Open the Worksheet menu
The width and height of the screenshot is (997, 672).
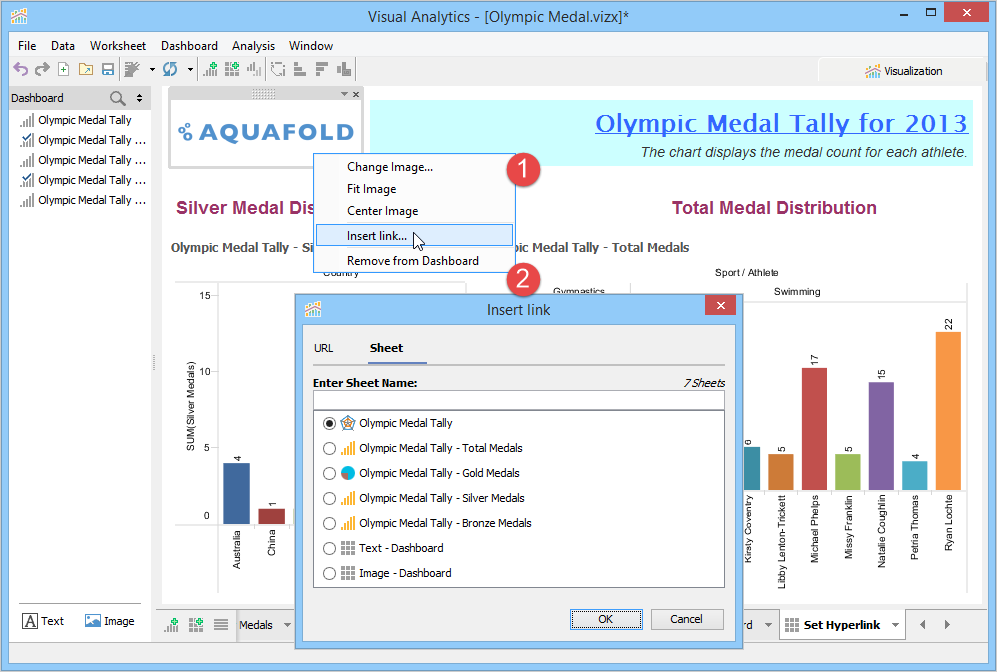[118, 46]
